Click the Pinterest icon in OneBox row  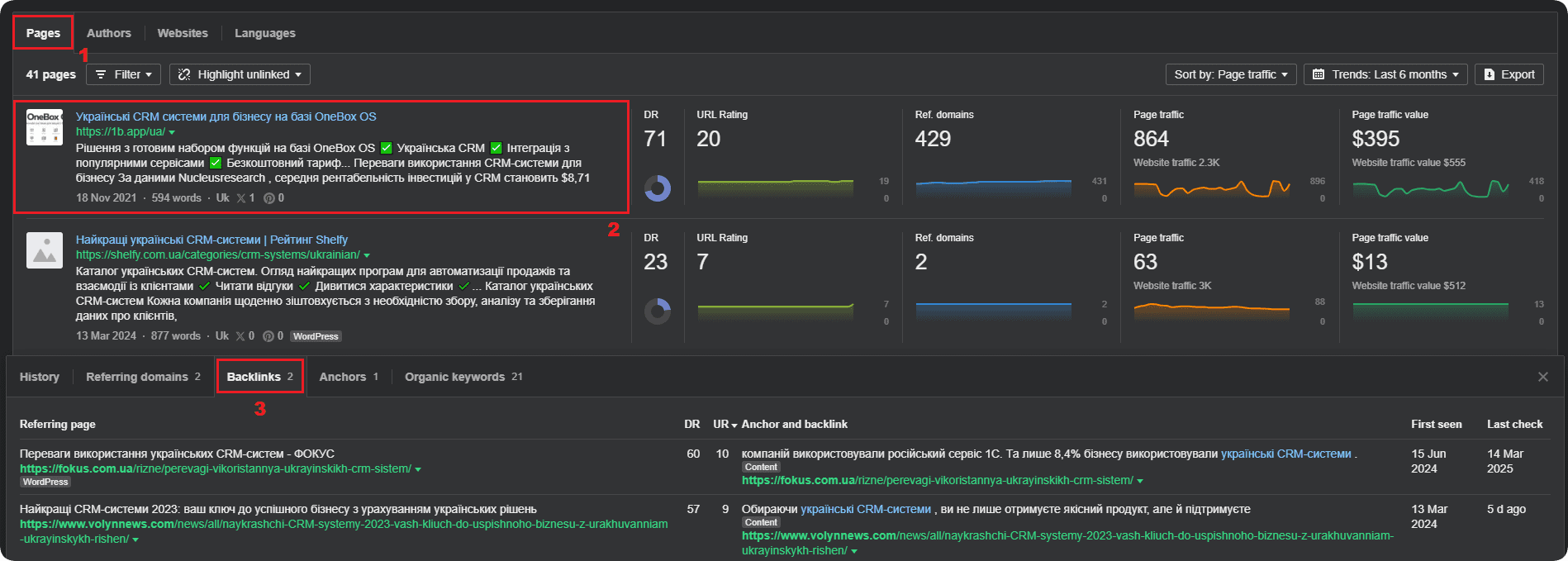click(268, 198)
